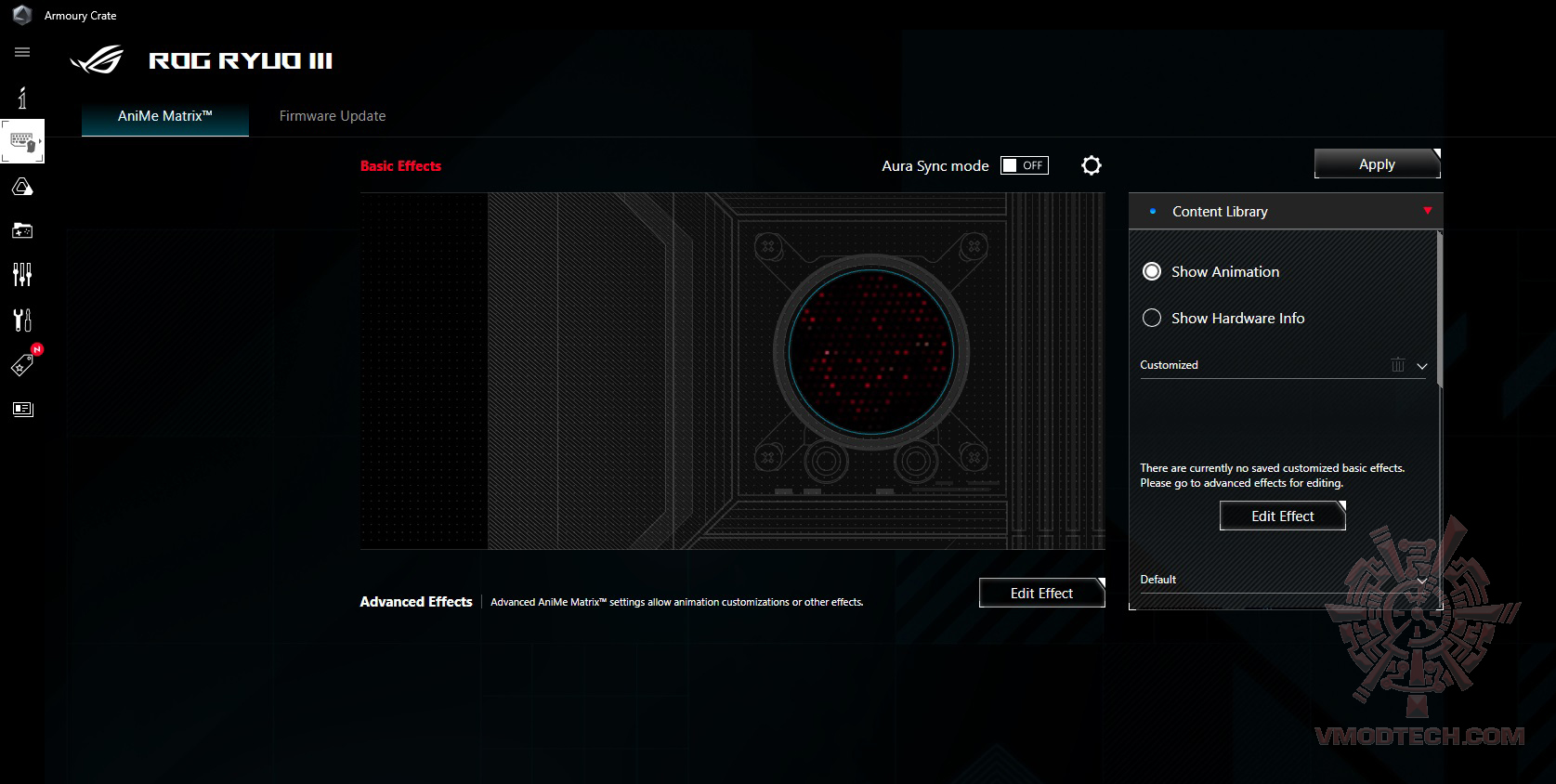
Task: Click the Advanced AniMe Matrix settings description
Action: pyautogui.click(x=677, y=602)
